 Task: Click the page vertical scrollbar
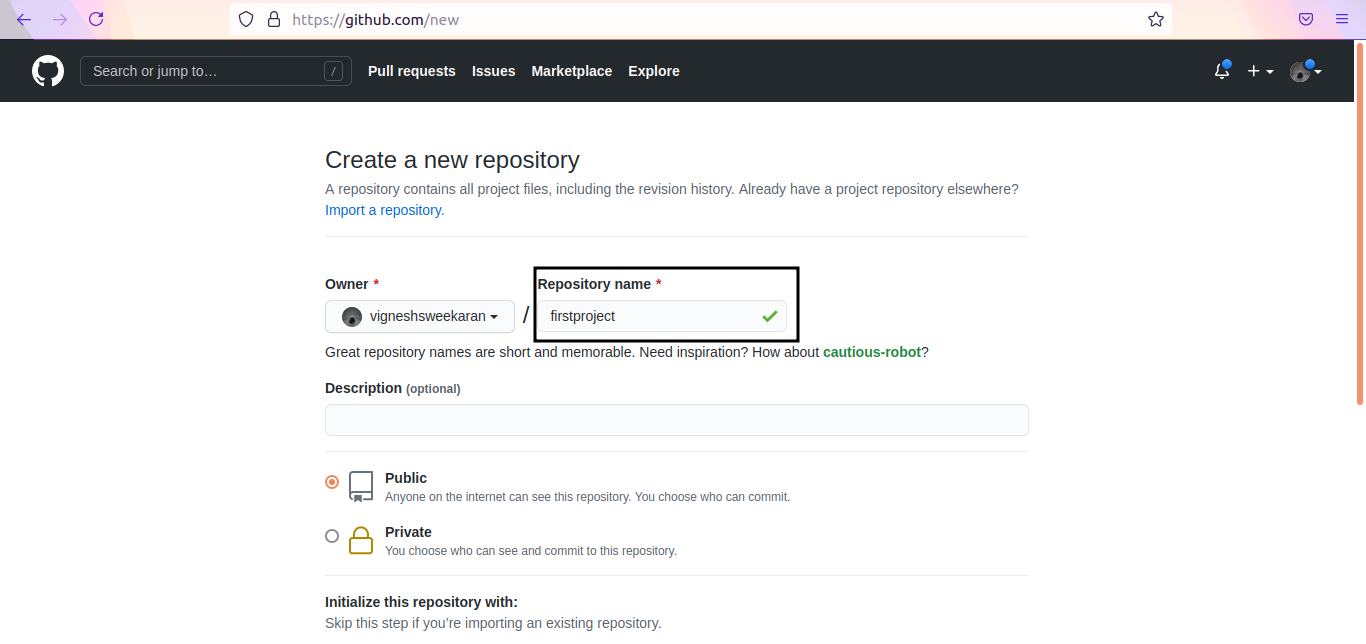[x=1360, y=222]
